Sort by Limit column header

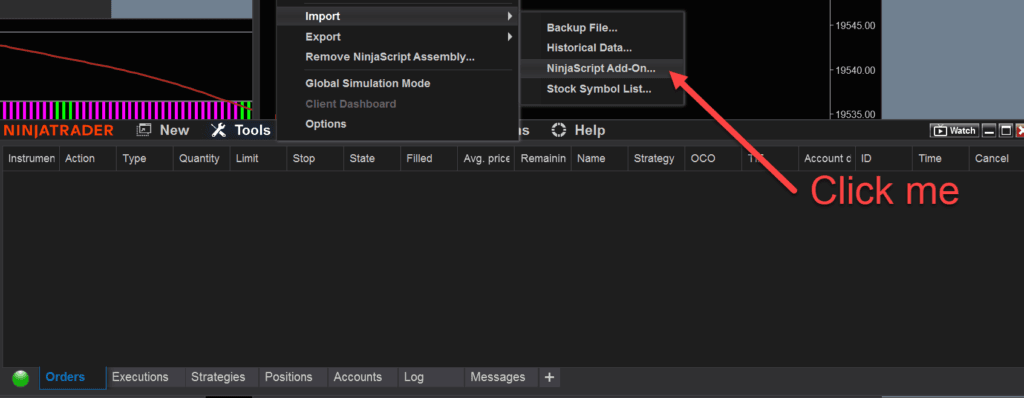click(x=258, y=159)
